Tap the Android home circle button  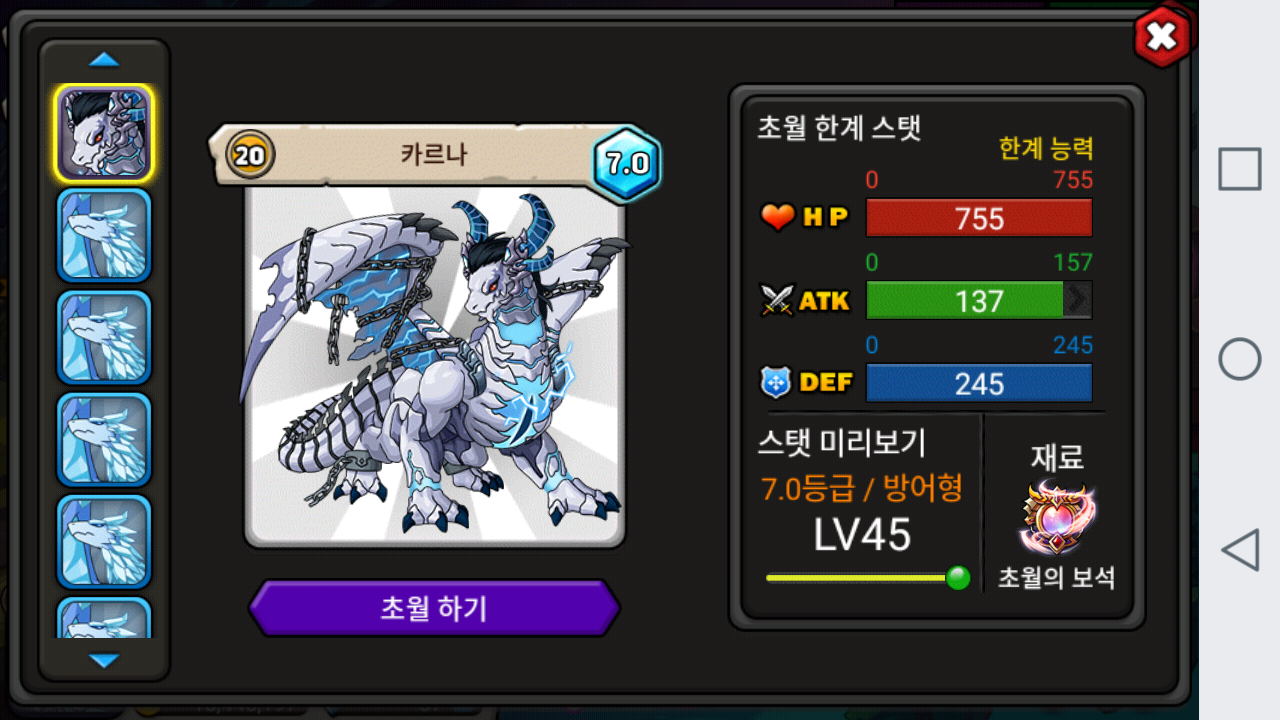point(1240,358)
